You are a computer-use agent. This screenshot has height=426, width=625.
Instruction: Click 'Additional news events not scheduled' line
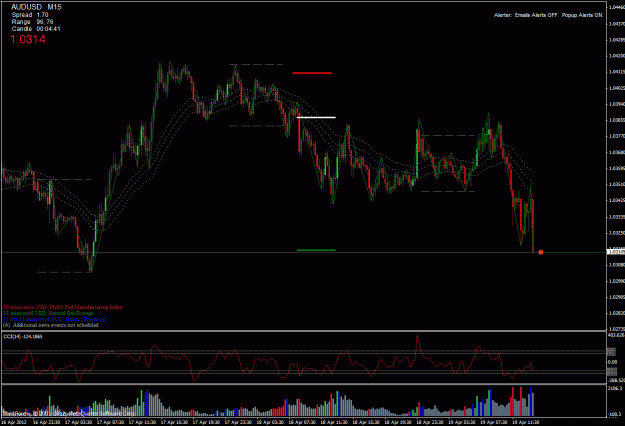[51, 325]
